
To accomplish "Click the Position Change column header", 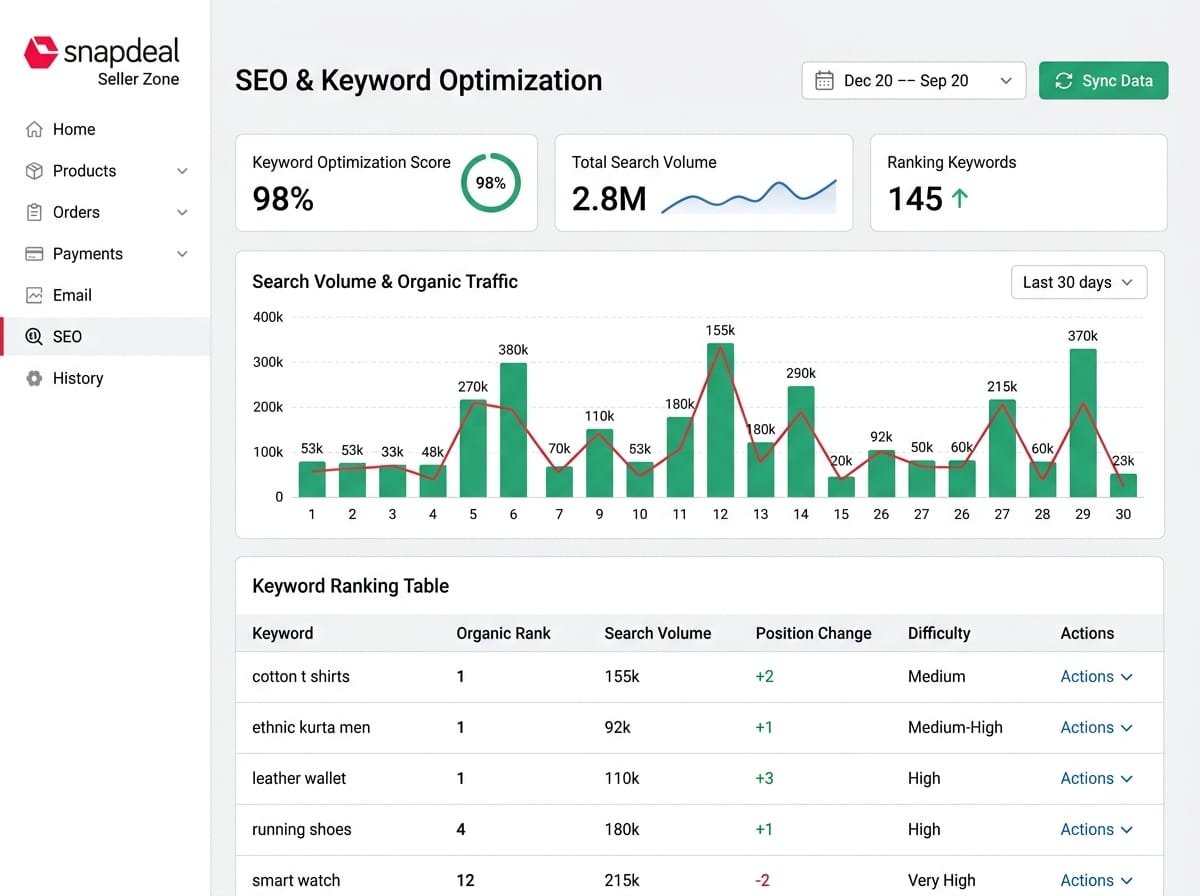I will [x=813, y=633].
